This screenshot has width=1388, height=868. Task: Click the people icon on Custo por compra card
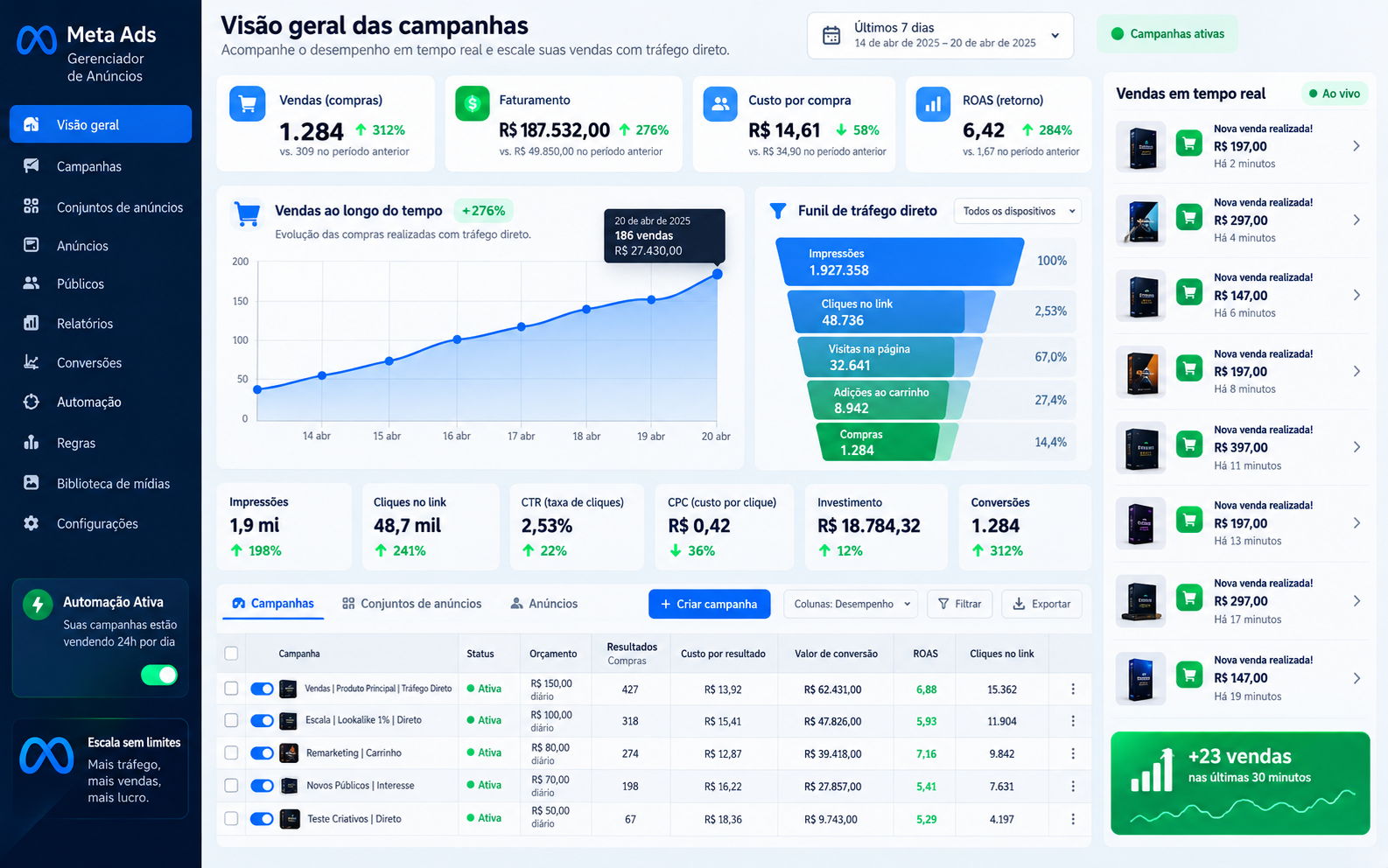tap(720, 104)
